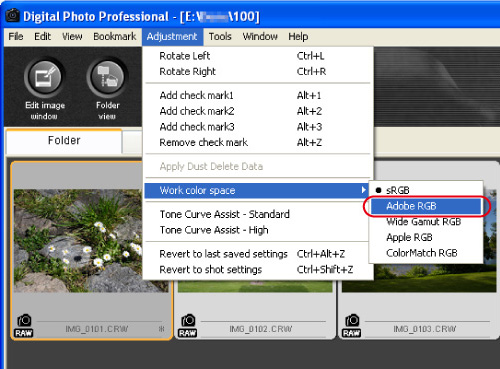
Task: Click the RAW badge under IMG_0103.CRW
Action: point(351,333)
